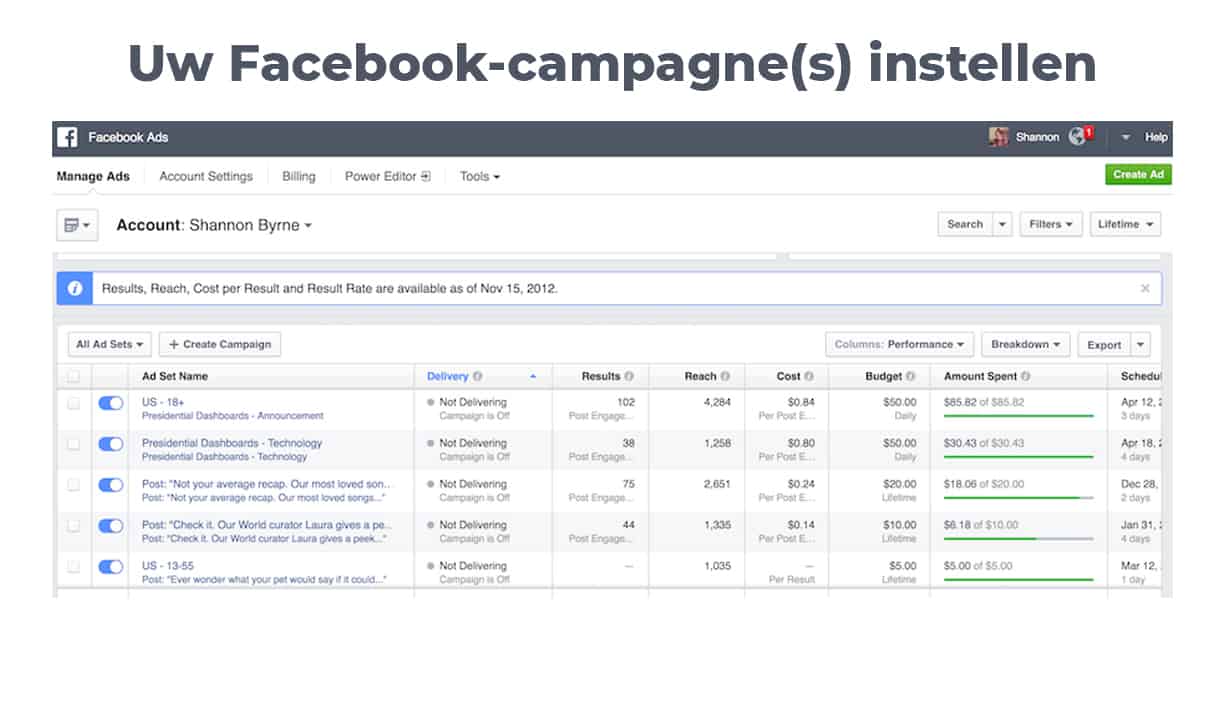This screenshot has width=1224, height=720.
Task: Click the green Create Ad button
Action: (1137, 173)
